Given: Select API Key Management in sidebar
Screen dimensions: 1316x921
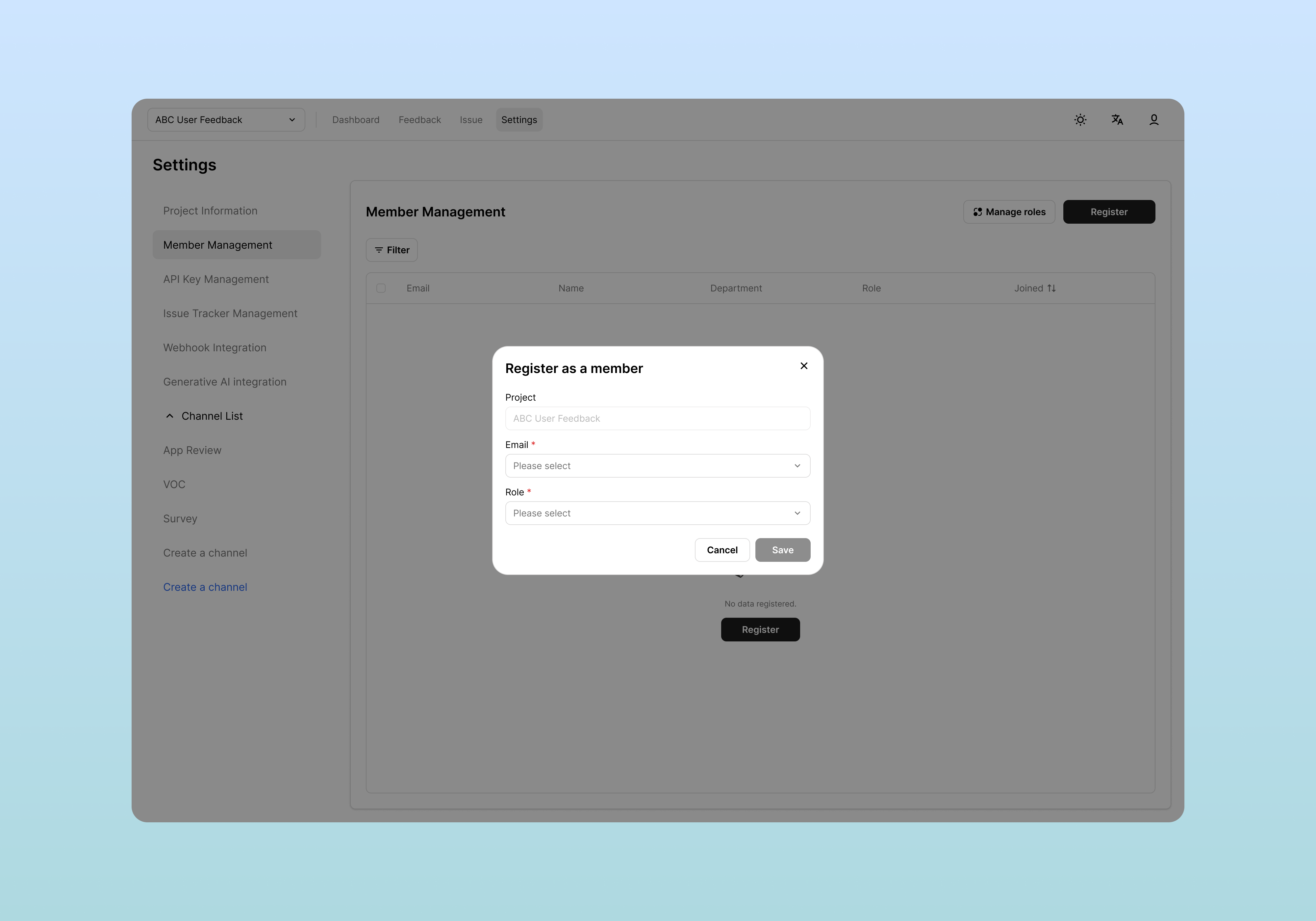Looking at the screenshot, I should (x=216, y=279).
